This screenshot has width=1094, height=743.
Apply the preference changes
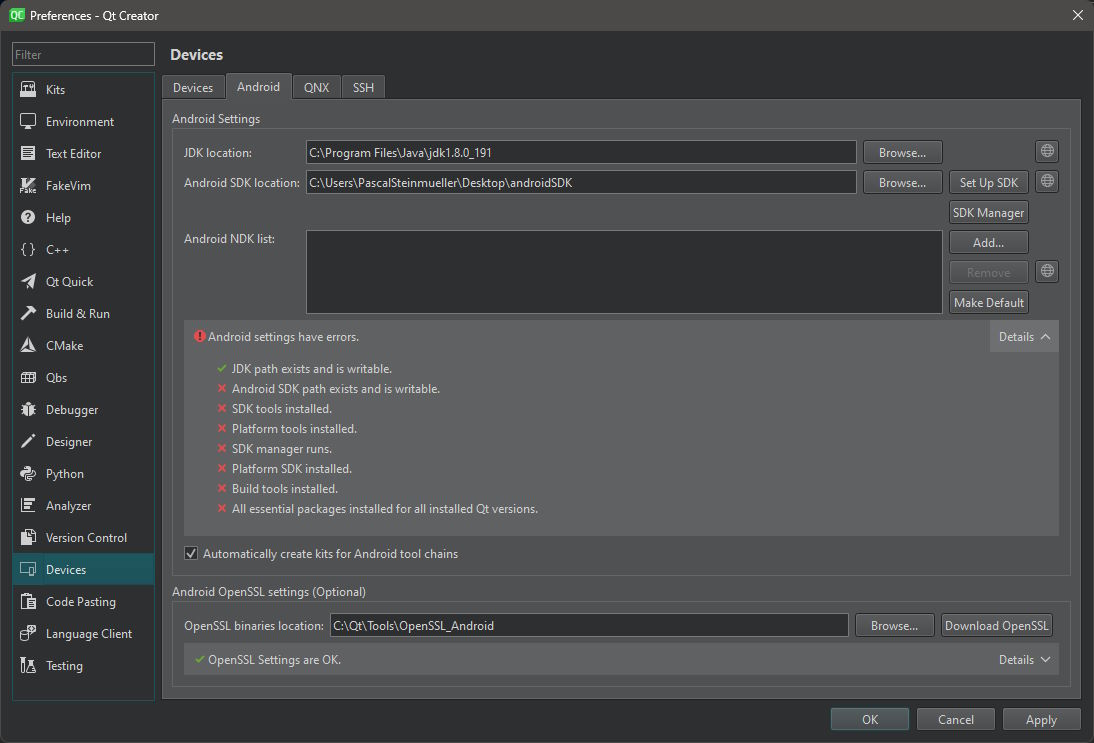(1041, 719)
